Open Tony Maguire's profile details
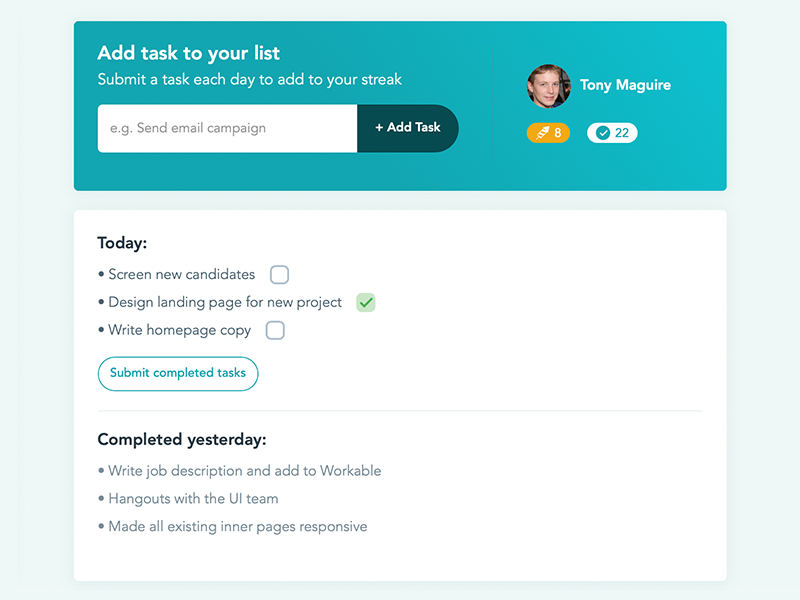800x600 pixels. 625,85
